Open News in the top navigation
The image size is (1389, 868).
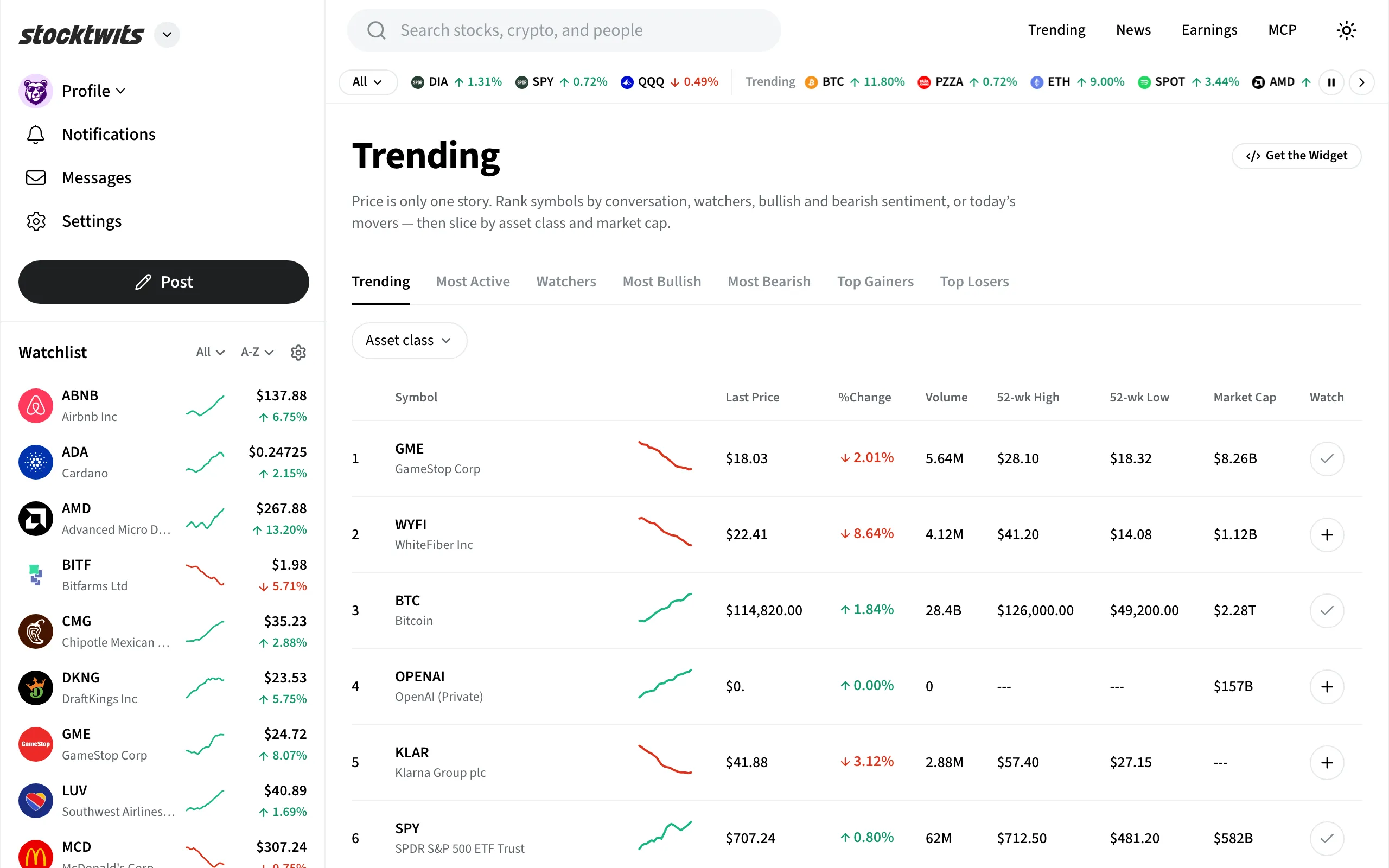click(x=1133, y=30)
